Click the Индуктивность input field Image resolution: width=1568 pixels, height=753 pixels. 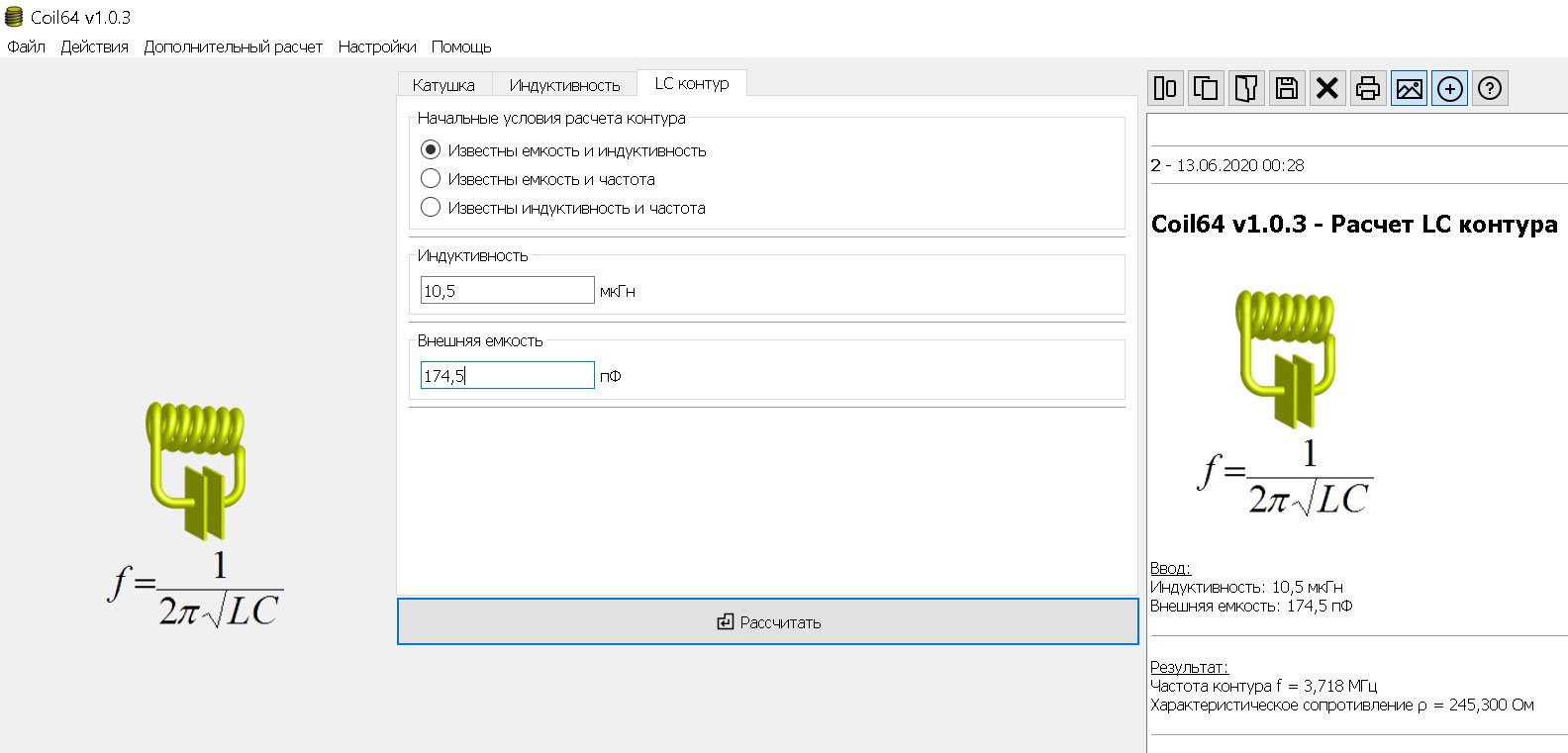point(507,291)
